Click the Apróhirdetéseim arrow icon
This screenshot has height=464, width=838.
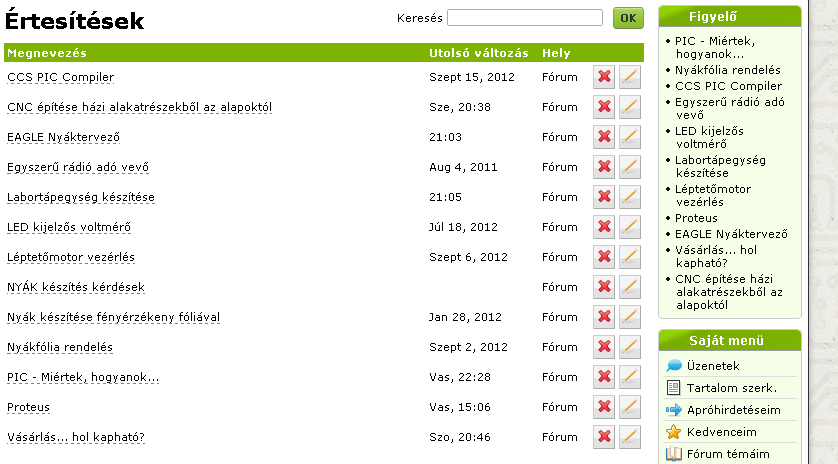pos(674,410)
